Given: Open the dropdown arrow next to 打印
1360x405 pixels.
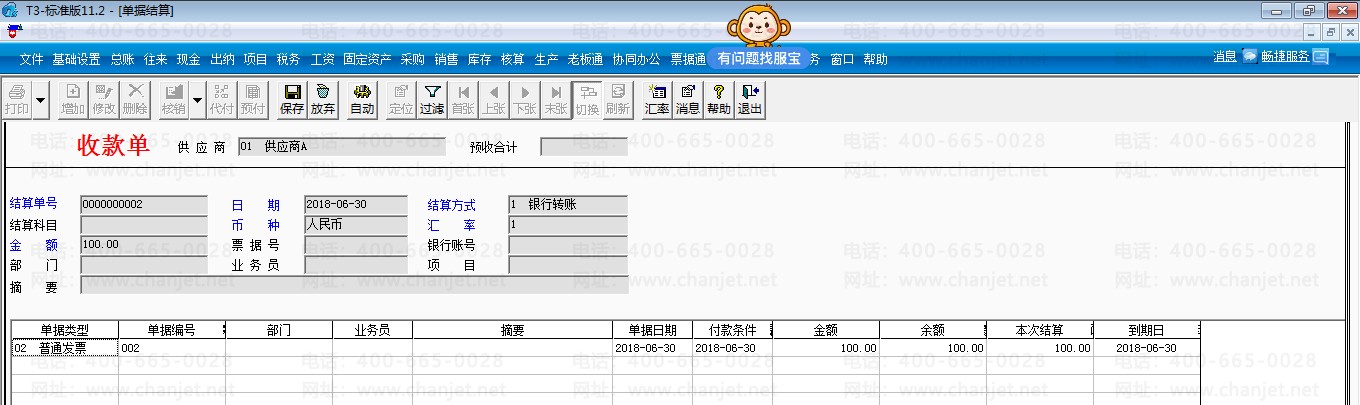Looking at the screenshot, I should coord(41,99).
